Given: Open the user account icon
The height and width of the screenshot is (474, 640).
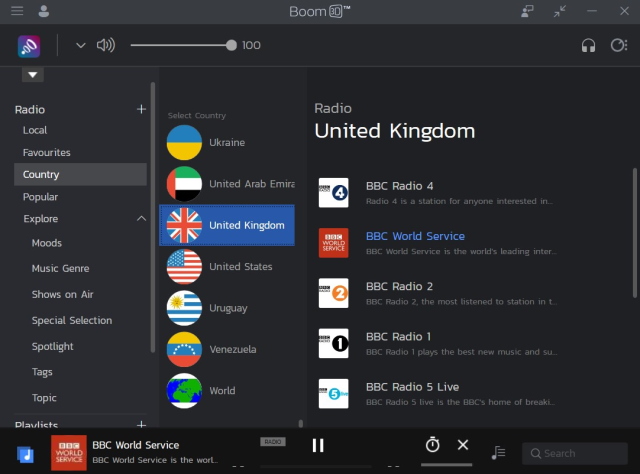Looking at the screenshot, I should pos(44,11).
